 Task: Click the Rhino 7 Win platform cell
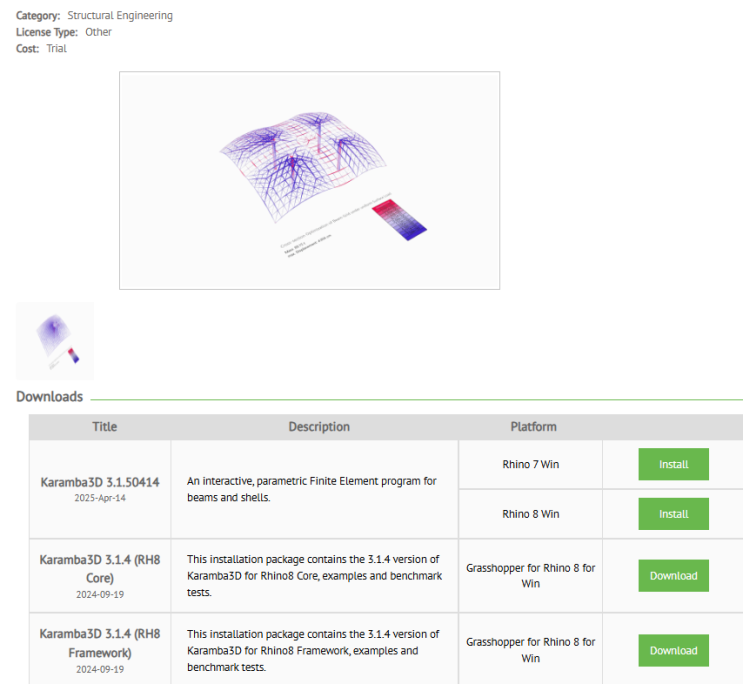pyautogui.click(x=531, y=465)
